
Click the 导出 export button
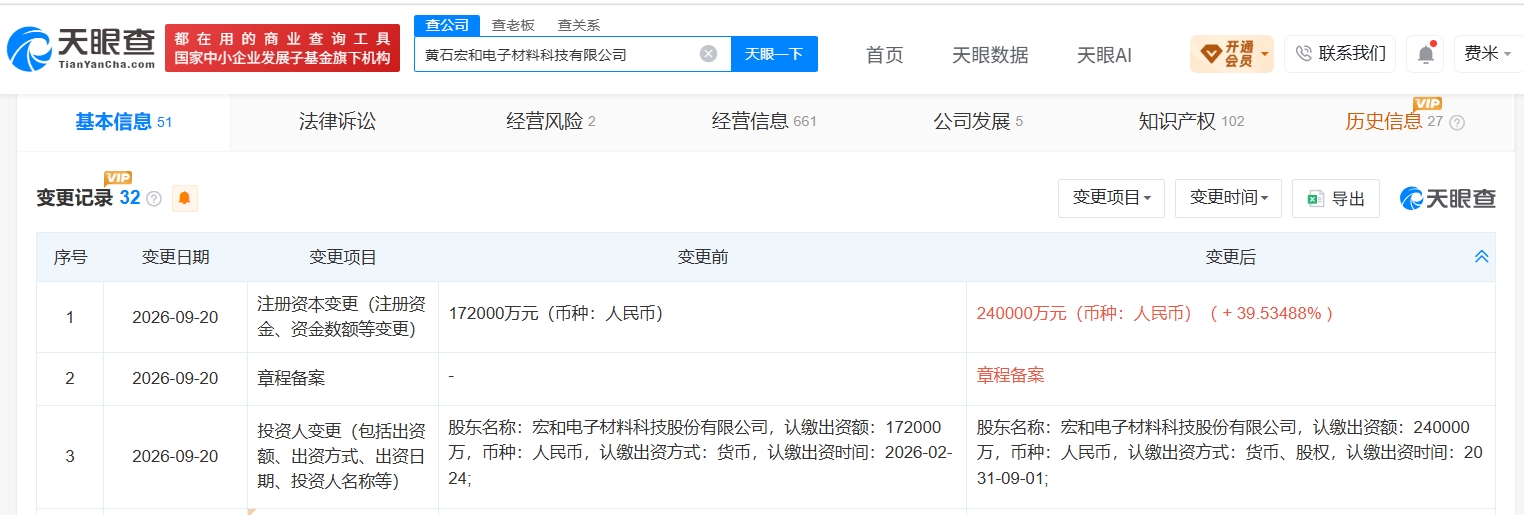click(x=1336, y=198)
